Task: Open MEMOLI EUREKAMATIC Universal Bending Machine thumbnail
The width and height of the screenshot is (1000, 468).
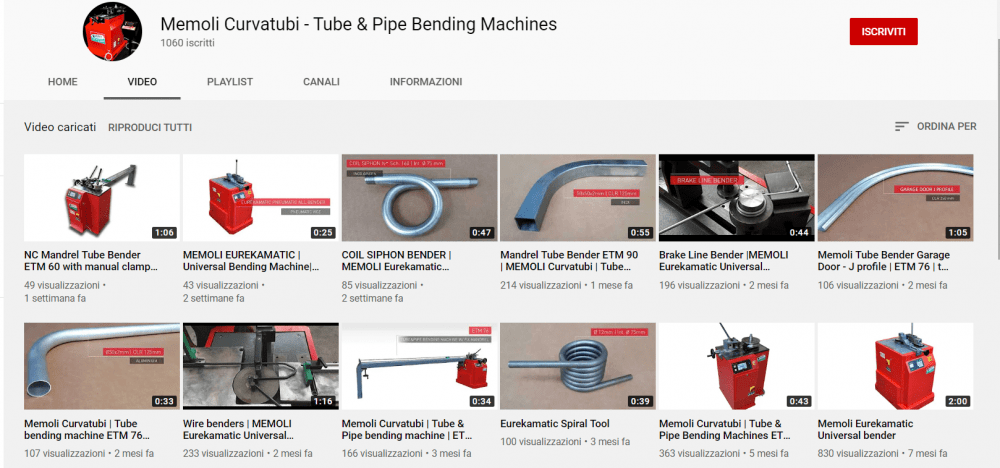Action: tap(260, 198)
